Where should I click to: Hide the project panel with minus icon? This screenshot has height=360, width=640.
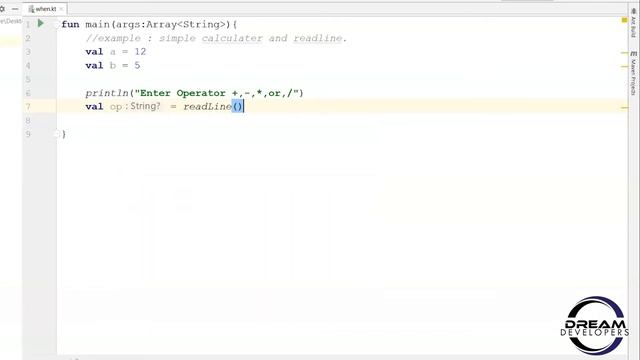tap(15, 9)
